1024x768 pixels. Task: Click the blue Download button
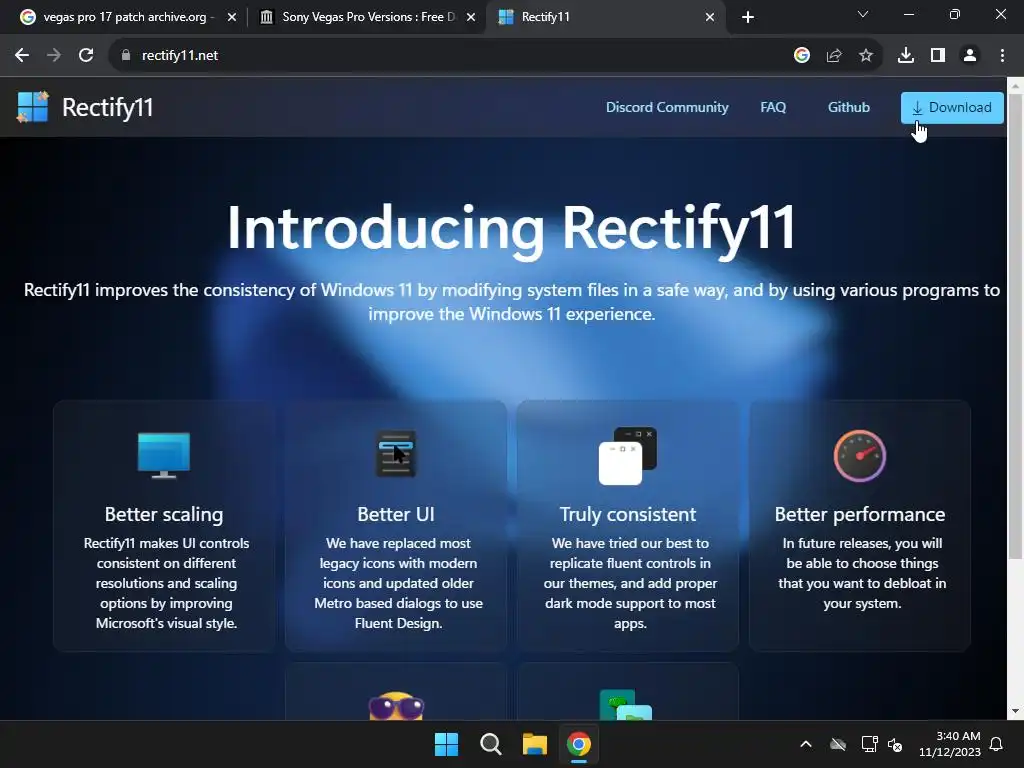952,107
